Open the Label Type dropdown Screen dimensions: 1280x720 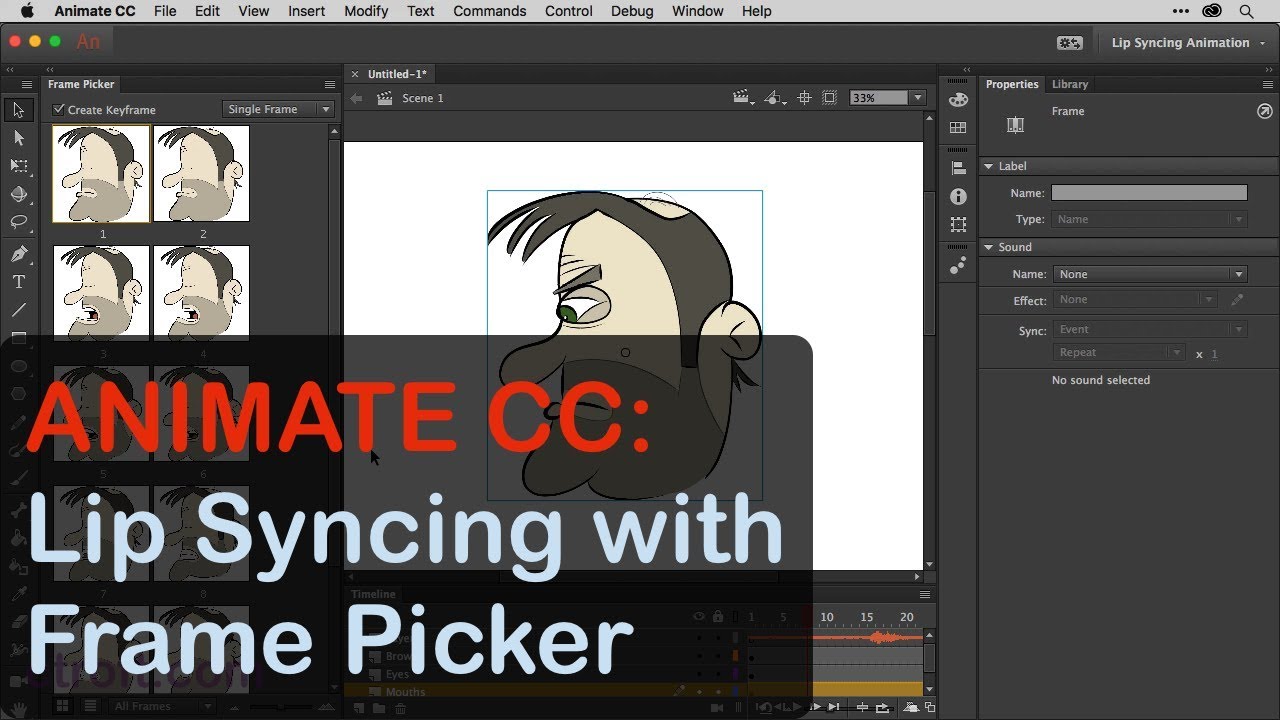point(1149,219)
